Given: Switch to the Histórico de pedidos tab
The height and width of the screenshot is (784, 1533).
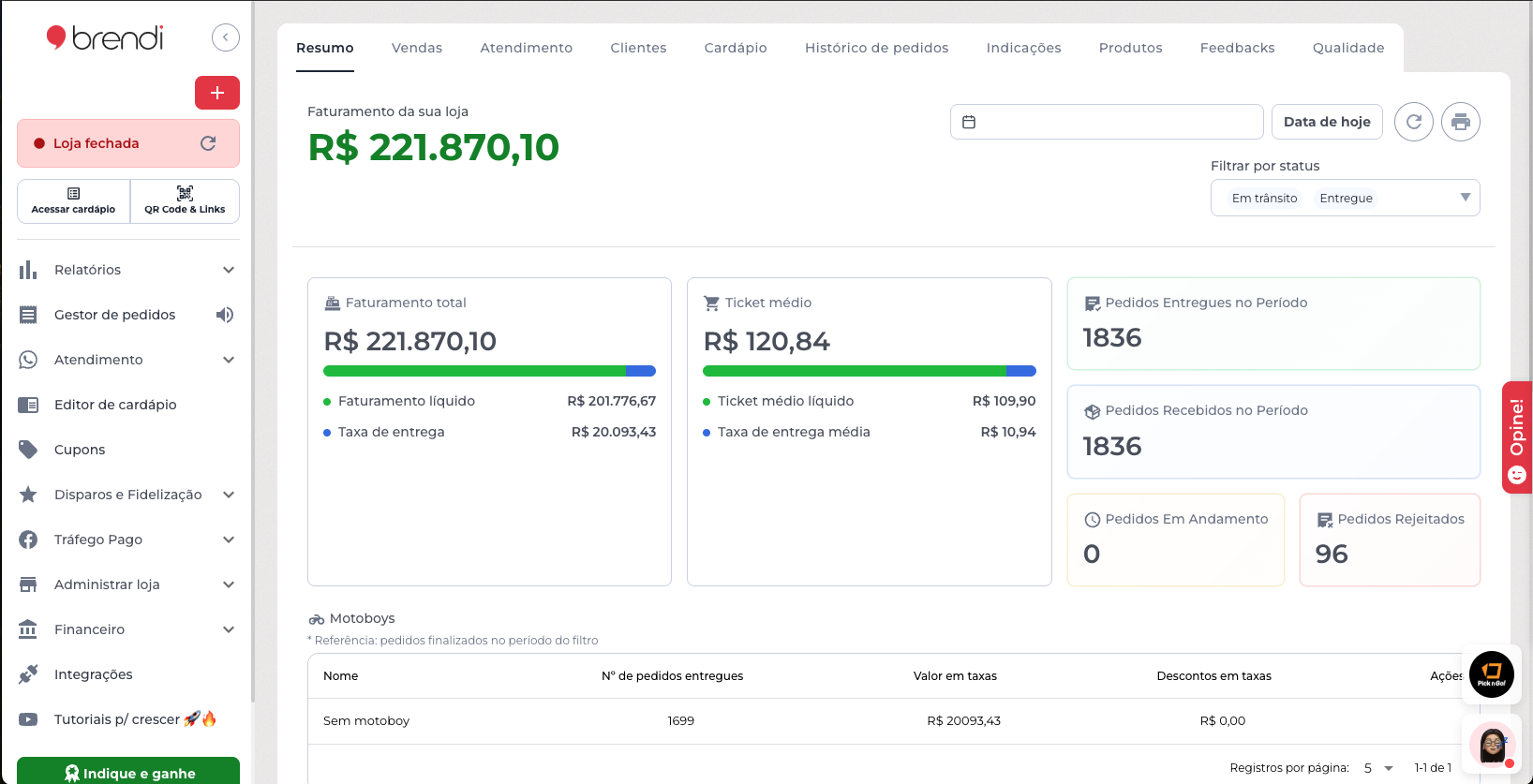Looking at the screenshot, I should coord(876,48).
